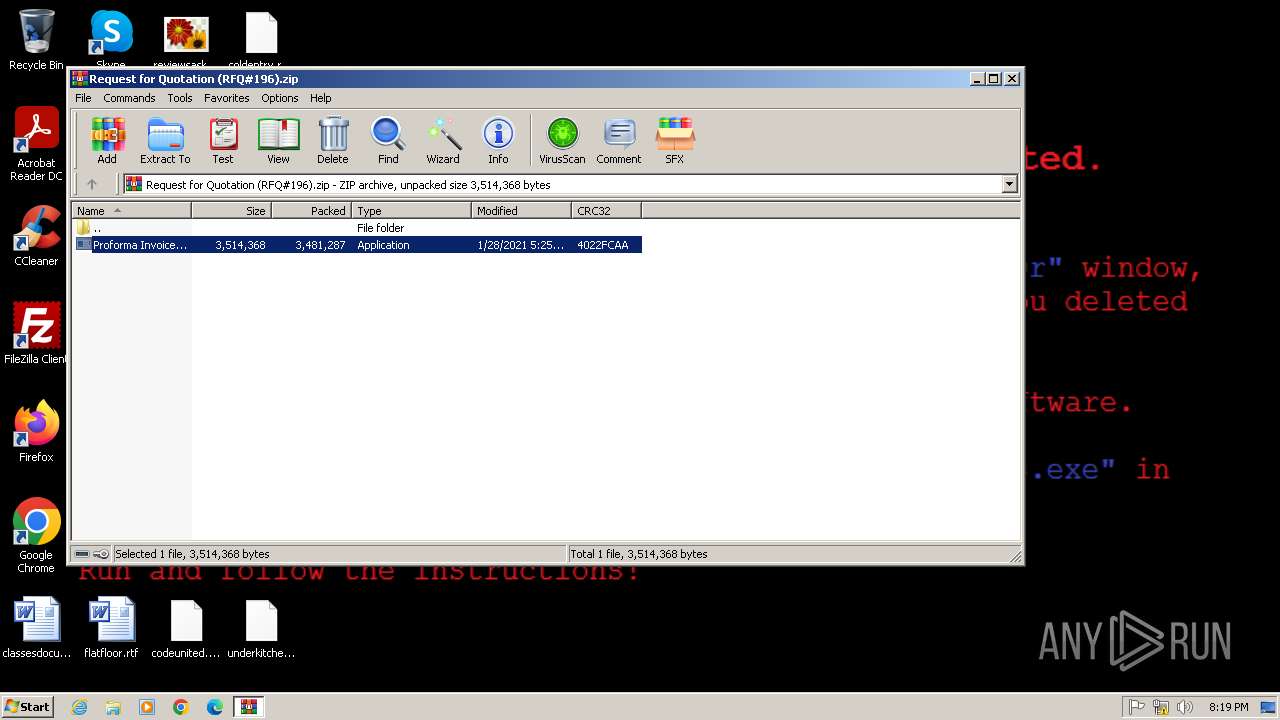Viewport: 1280px width, 720px height.
Task: Sort by CRC32 column header
Action: coord(607,210)
